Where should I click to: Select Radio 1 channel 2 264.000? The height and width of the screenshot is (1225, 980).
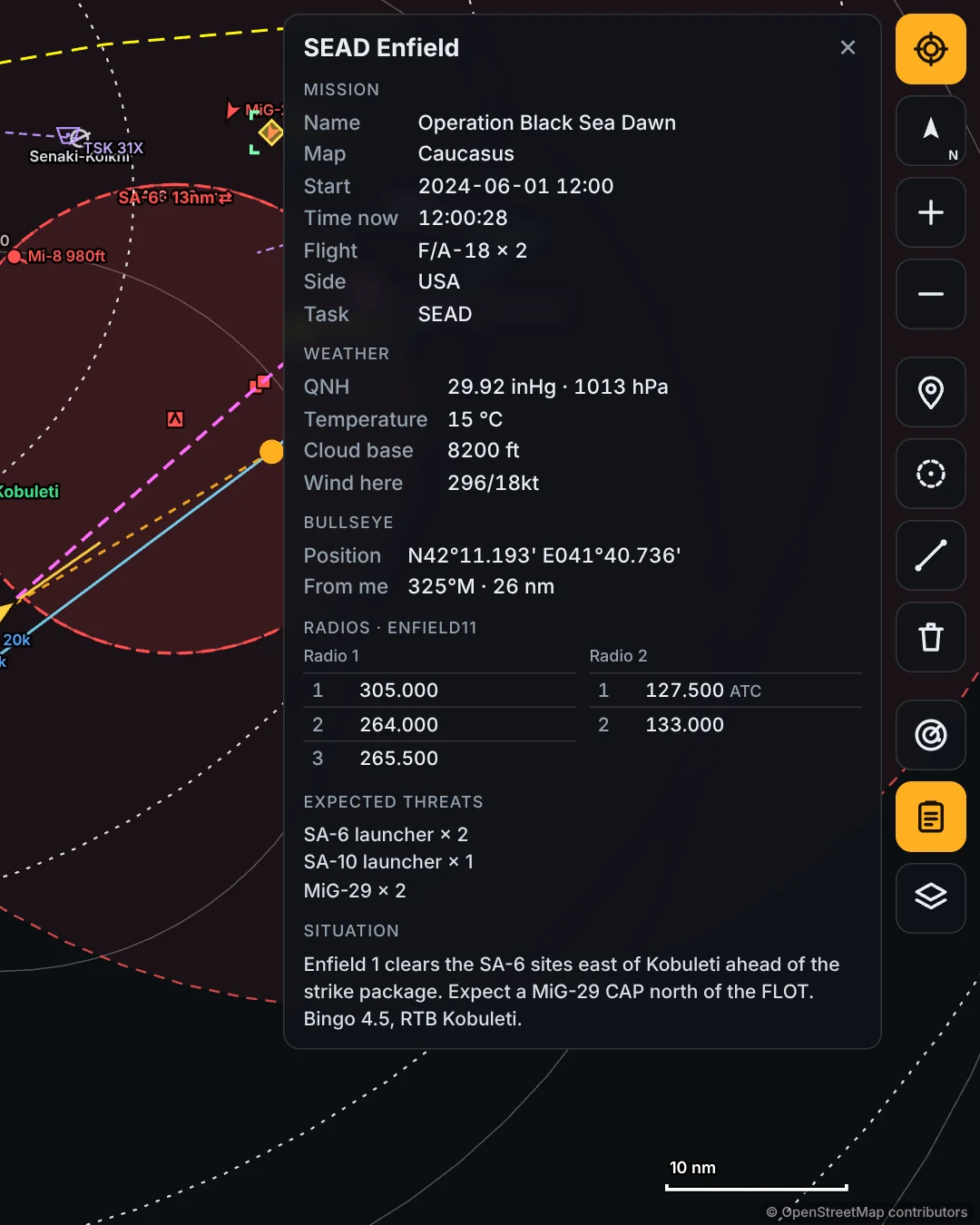(x=439, y=725)
